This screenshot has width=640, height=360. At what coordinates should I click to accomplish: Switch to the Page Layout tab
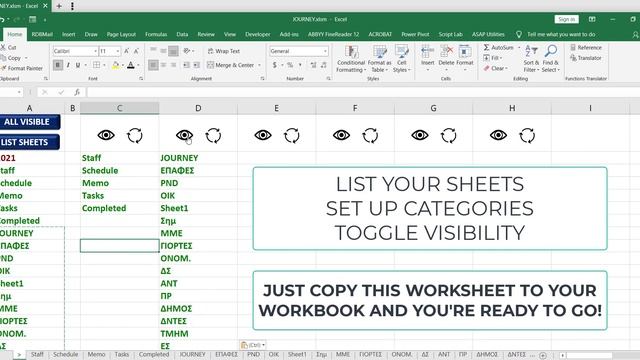pyautogui.click(x=121, y=34)
